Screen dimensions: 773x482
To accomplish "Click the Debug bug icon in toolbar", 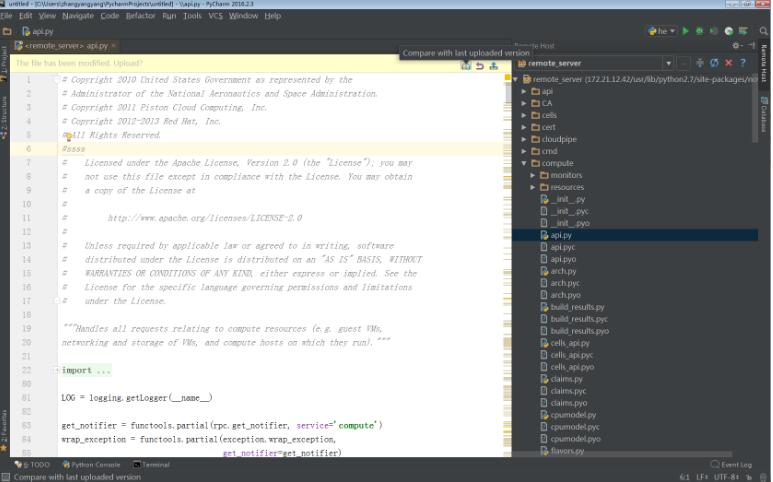I will coord(699,31).
